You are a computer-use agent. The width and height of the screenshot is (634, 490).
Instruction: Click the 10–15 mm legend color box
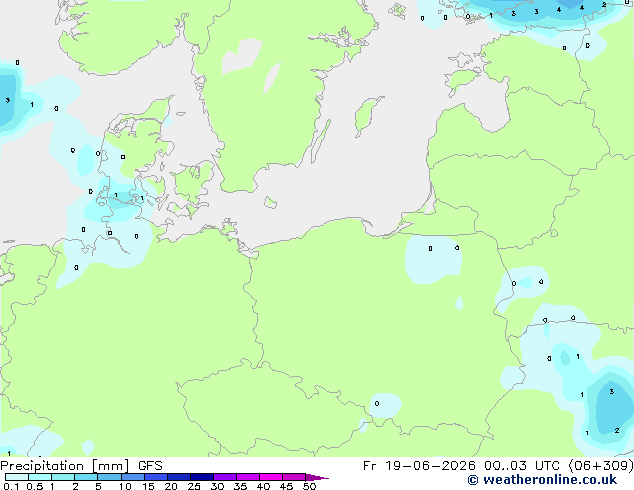(x=132, y=477)
